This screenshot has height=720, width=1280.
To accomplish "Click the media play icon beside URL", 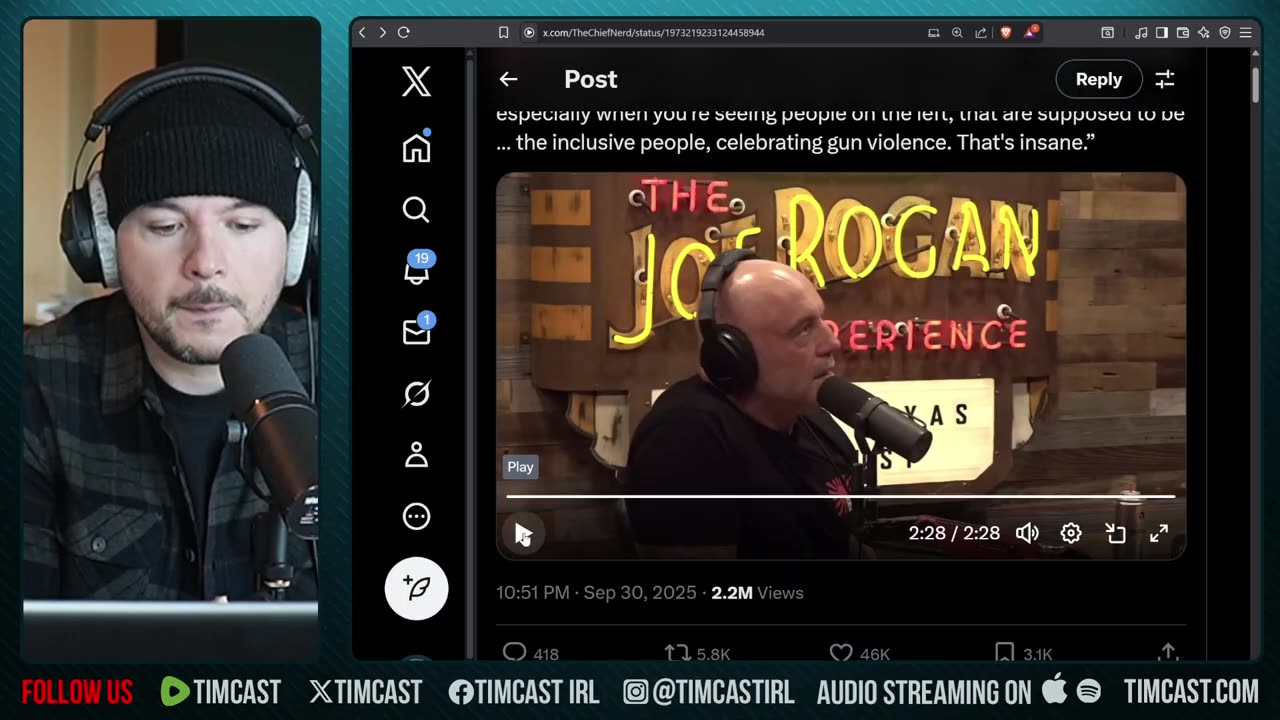I will (529, 32).
